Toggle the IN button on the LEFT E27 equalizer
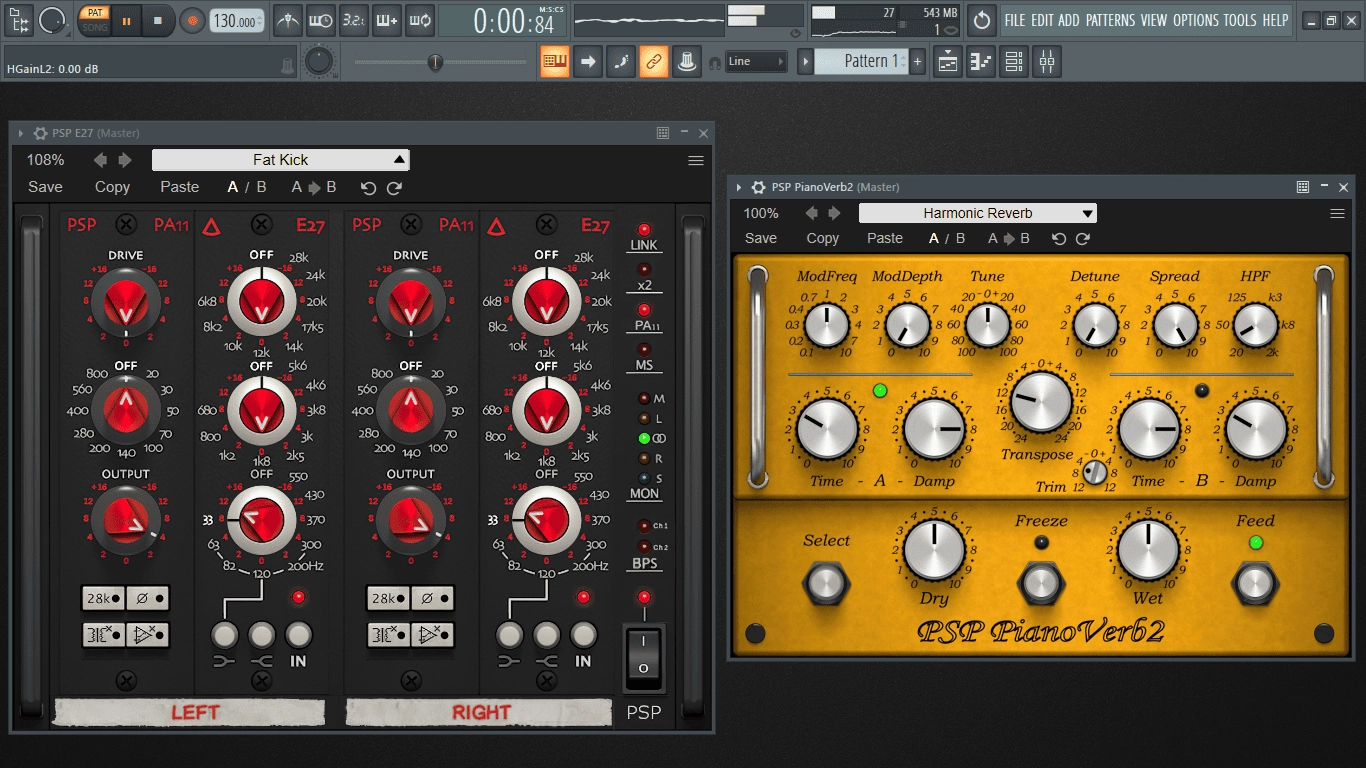The image size is (1366, 768). (x=298, y=634)
